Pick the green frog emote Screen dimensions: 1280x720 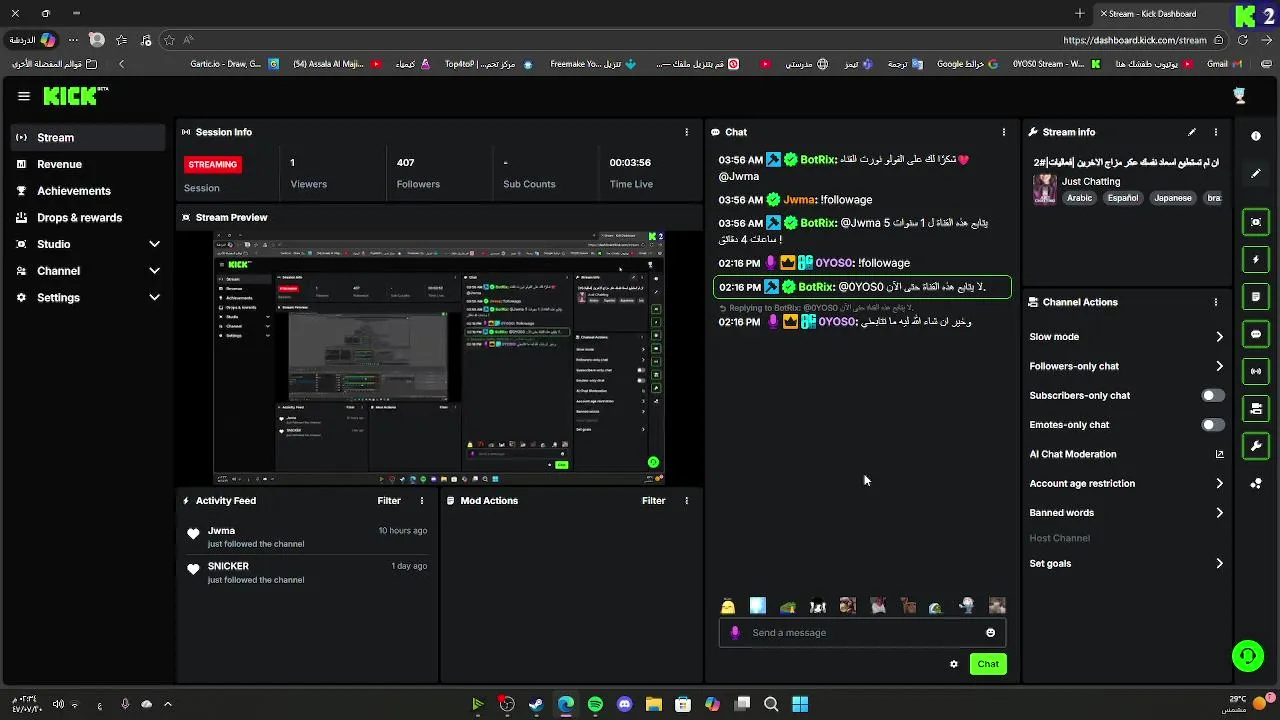[x=788, y=606]
